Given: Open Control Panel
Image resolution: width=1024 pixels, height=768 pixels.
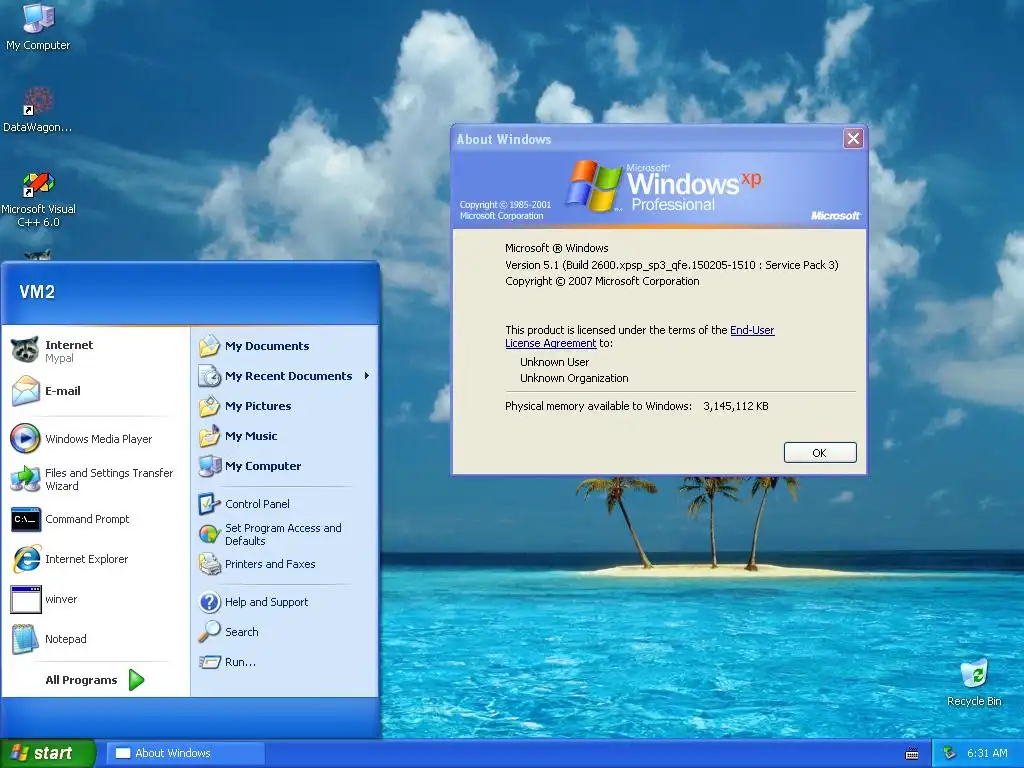Looking at the screenshot, I should [285, 504].
